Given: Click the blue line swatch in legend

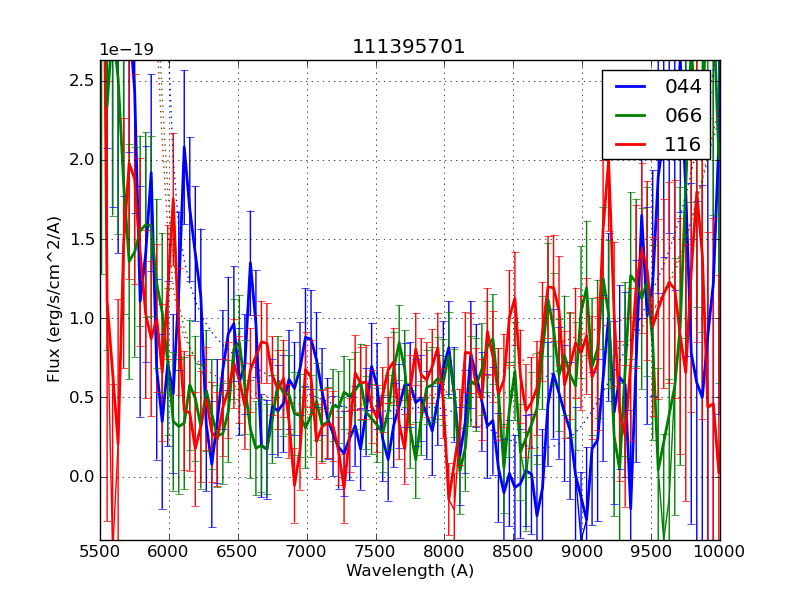Looking at the screenshot, I should click(x=630, y=87).
